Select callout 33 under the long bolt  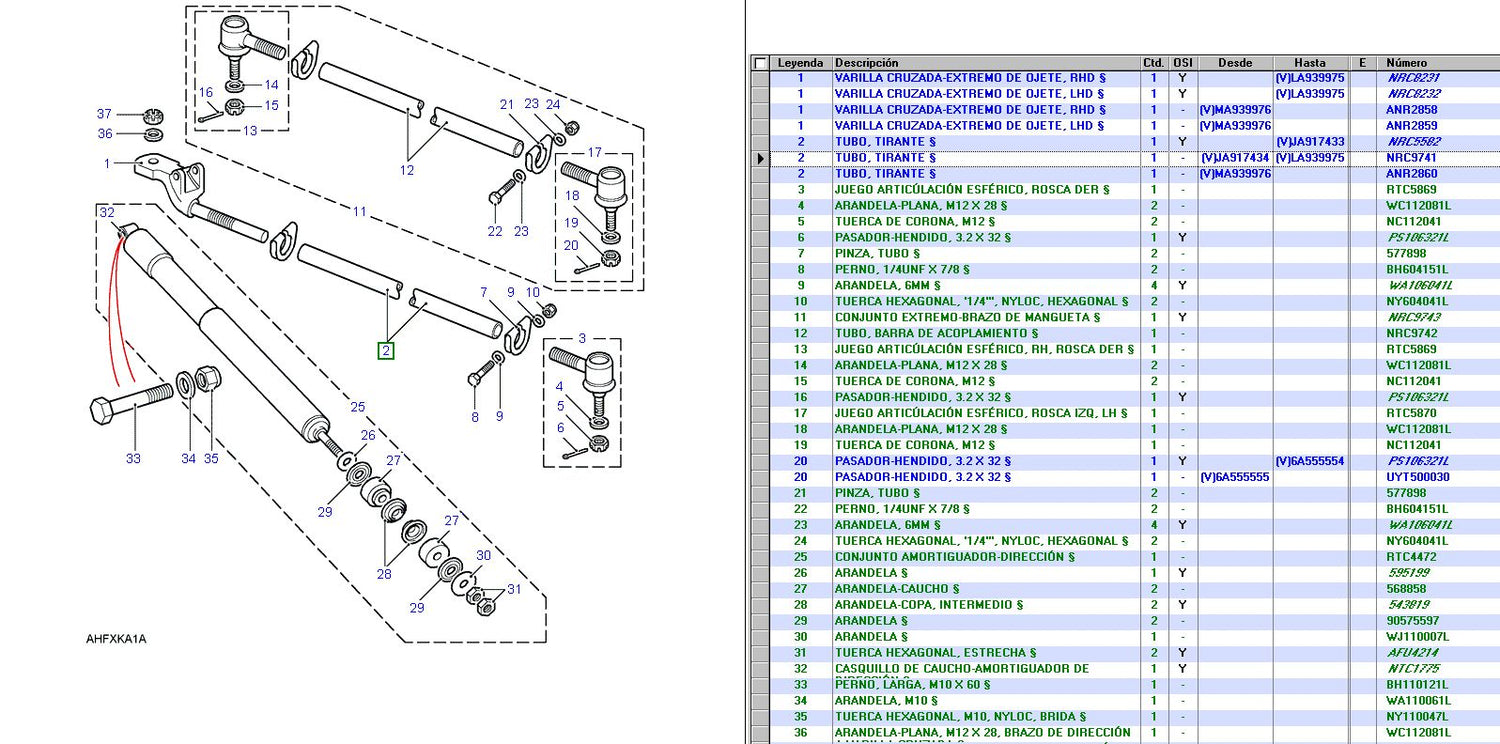point(133,459)
